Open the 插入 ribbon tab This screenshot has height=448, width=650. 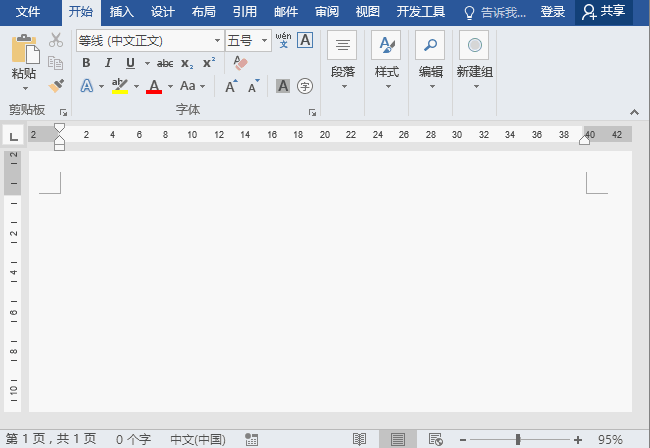point(122,12)
